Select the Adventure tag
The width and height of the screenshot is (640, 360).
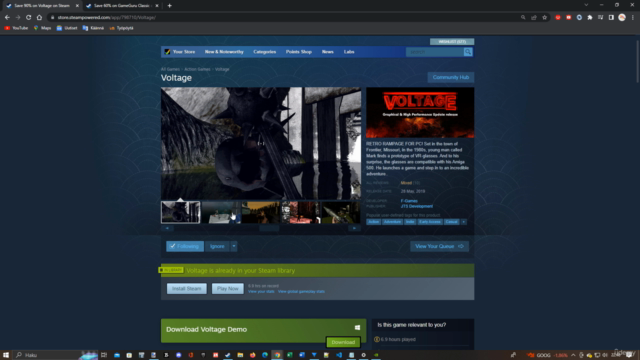[x=392, y=222]
